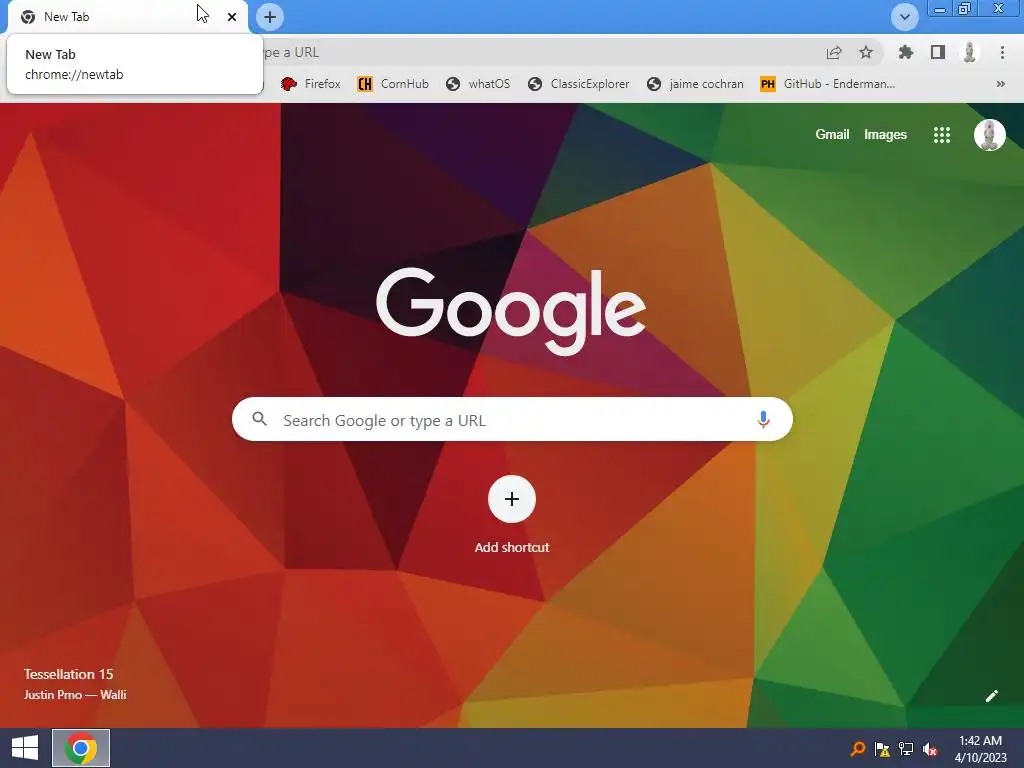Open the tab search dropdown arrow
Screen dimensions: 1024x768
[x=904, y=17]
